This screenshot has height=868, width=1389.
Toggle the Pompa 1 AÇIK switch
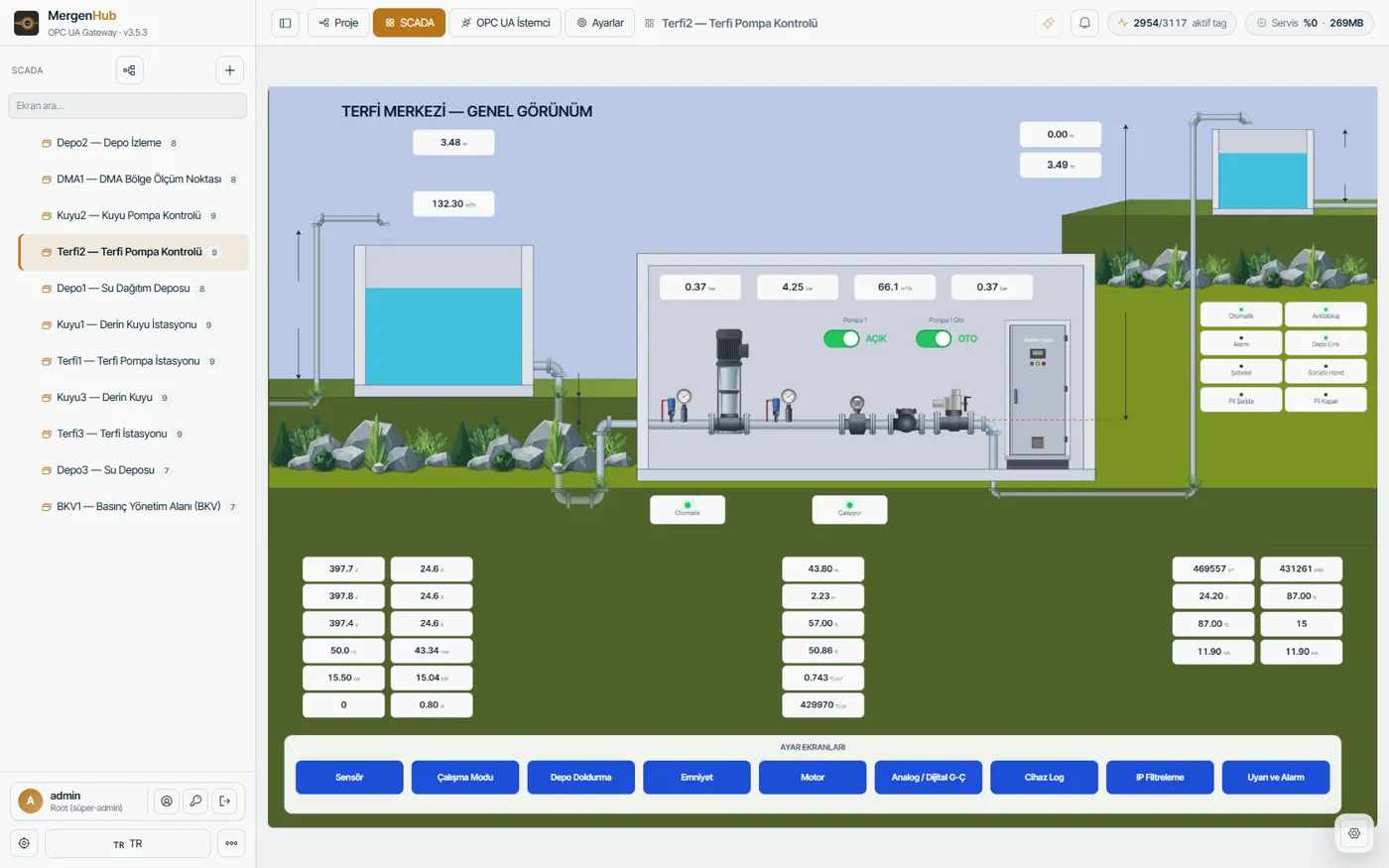tap(841, 338)
